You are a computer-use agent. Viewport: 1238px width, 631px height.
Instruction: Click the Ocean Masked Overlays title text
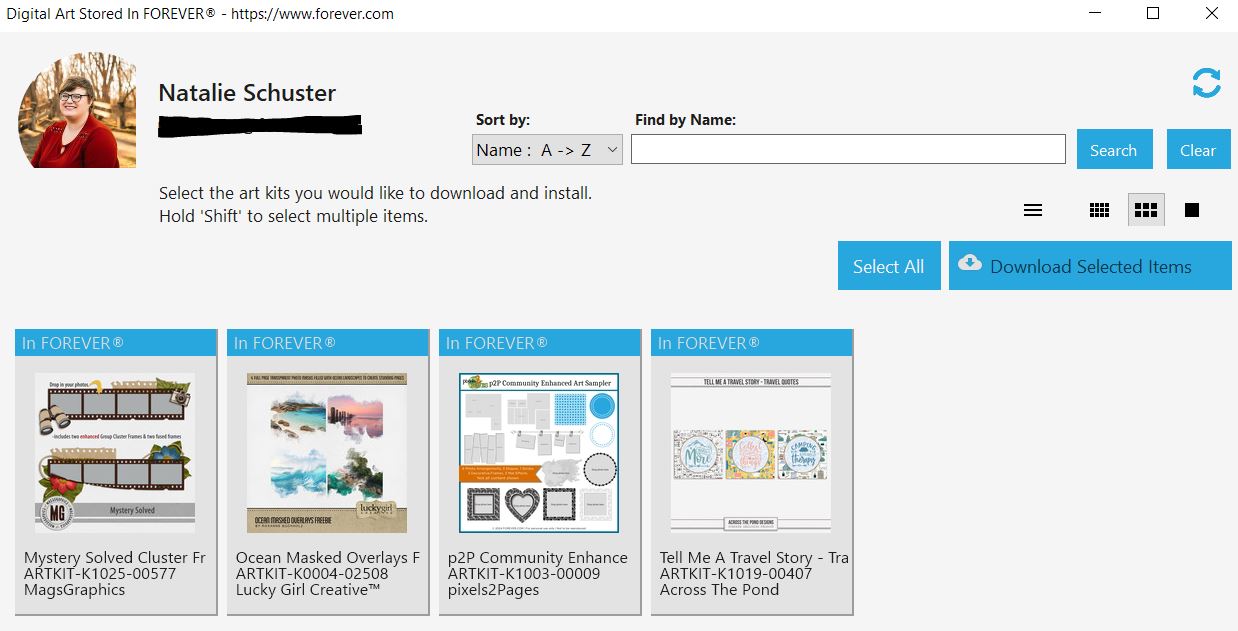(328, 558)
